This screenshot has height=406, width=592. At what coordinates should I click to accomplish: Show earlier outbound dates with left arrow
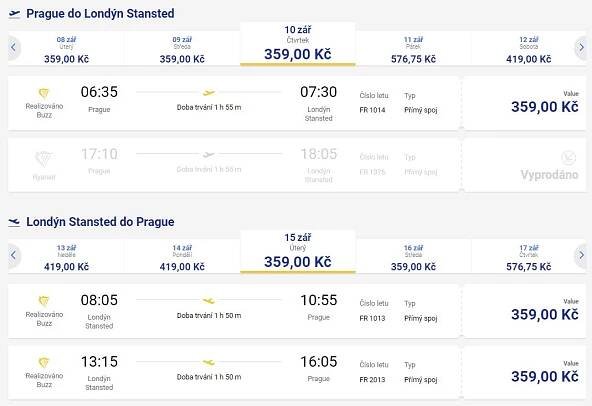[14, 48]
